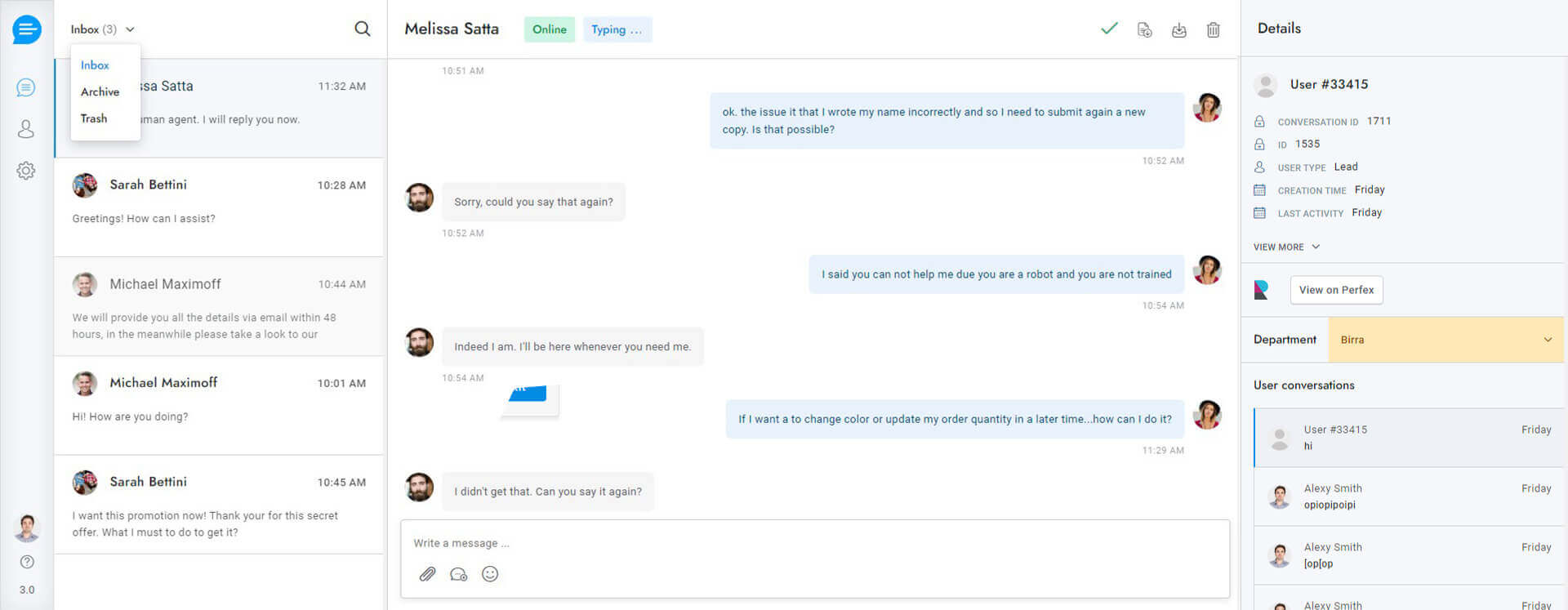Open the users icon in sidebar

[26, 129]
